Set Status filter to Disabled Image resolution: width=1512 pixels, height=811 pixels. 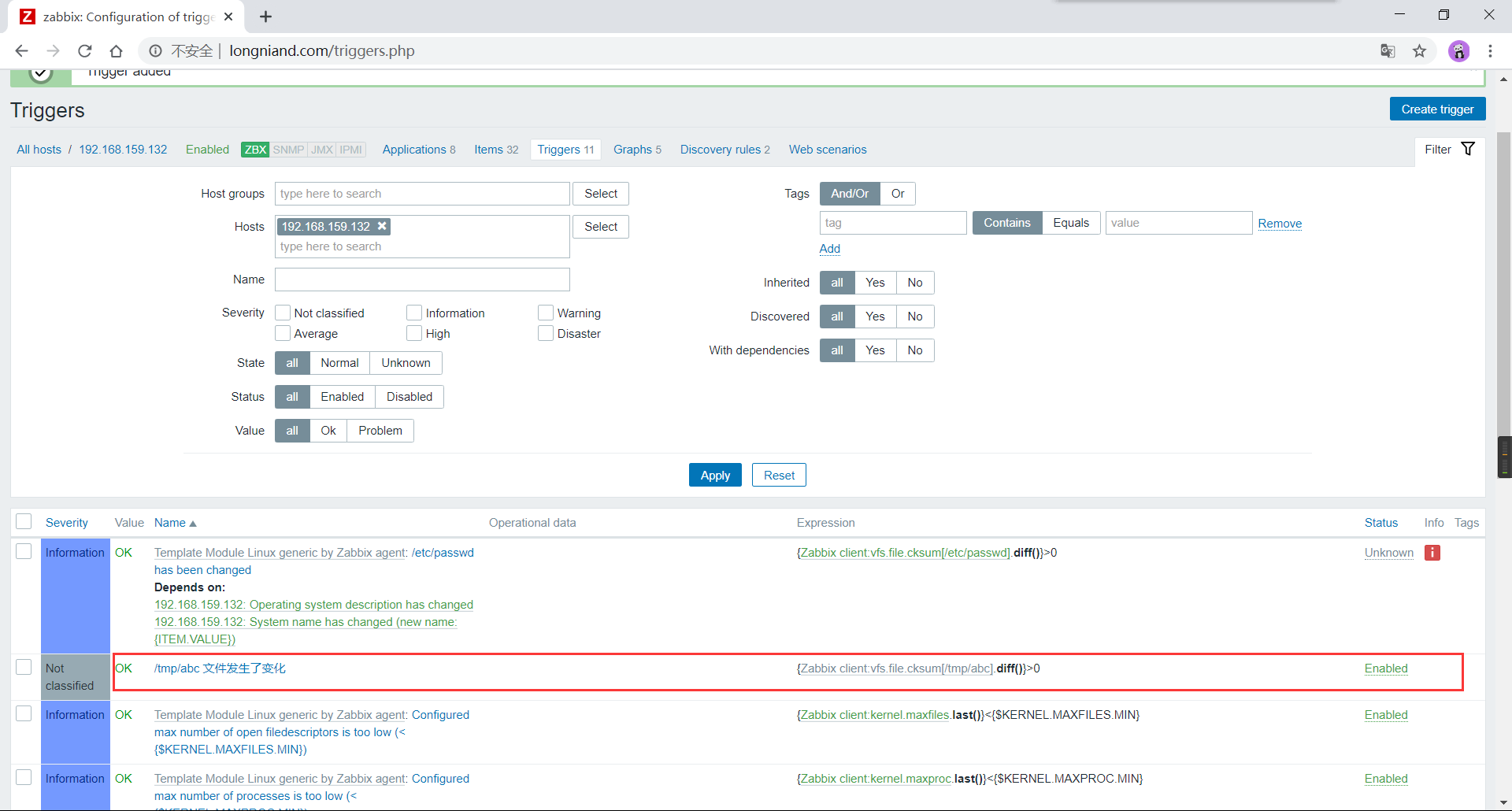[409, 397]
